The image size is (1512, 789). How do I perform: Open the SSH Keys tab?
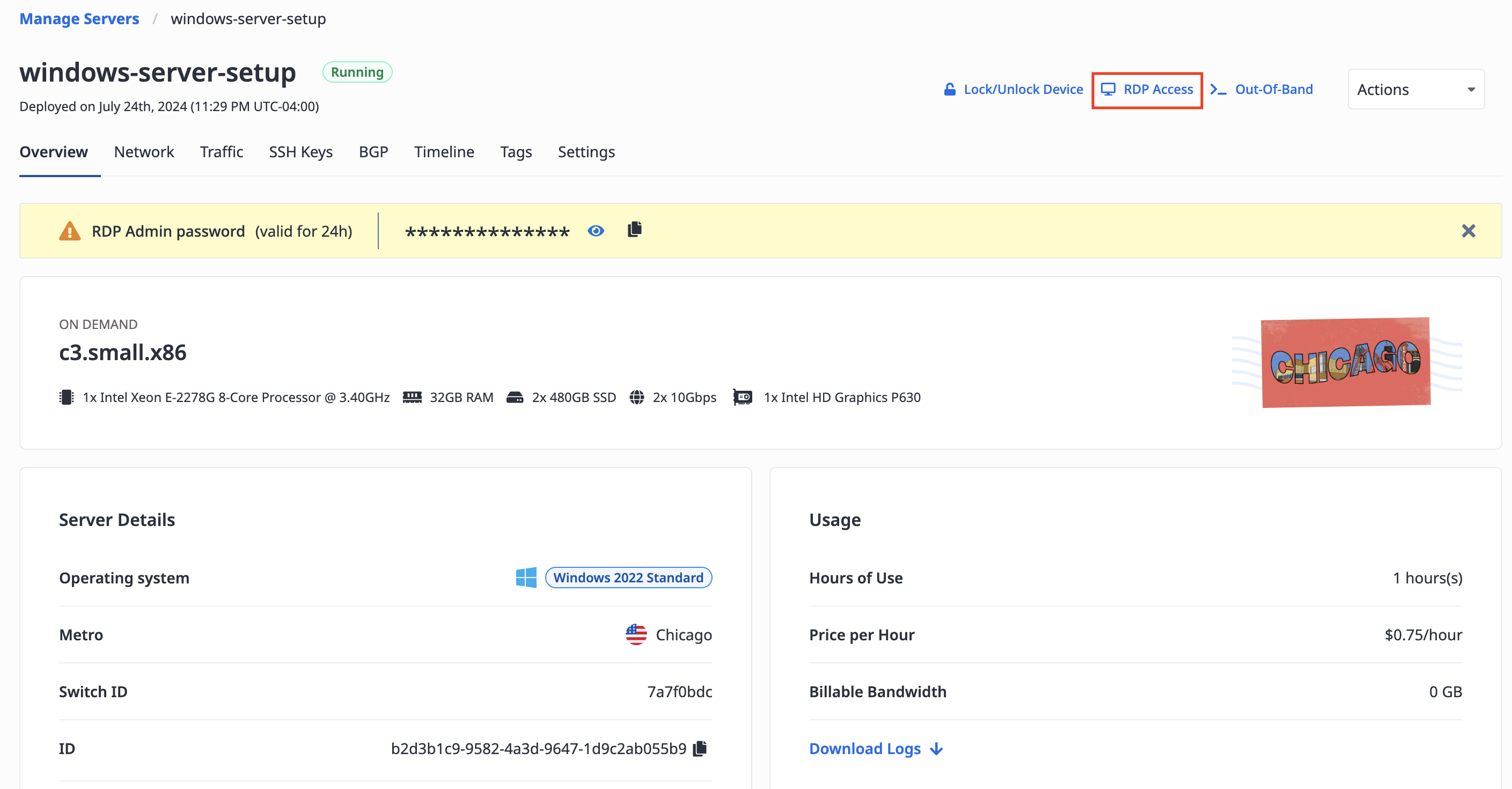coord(300,152)
